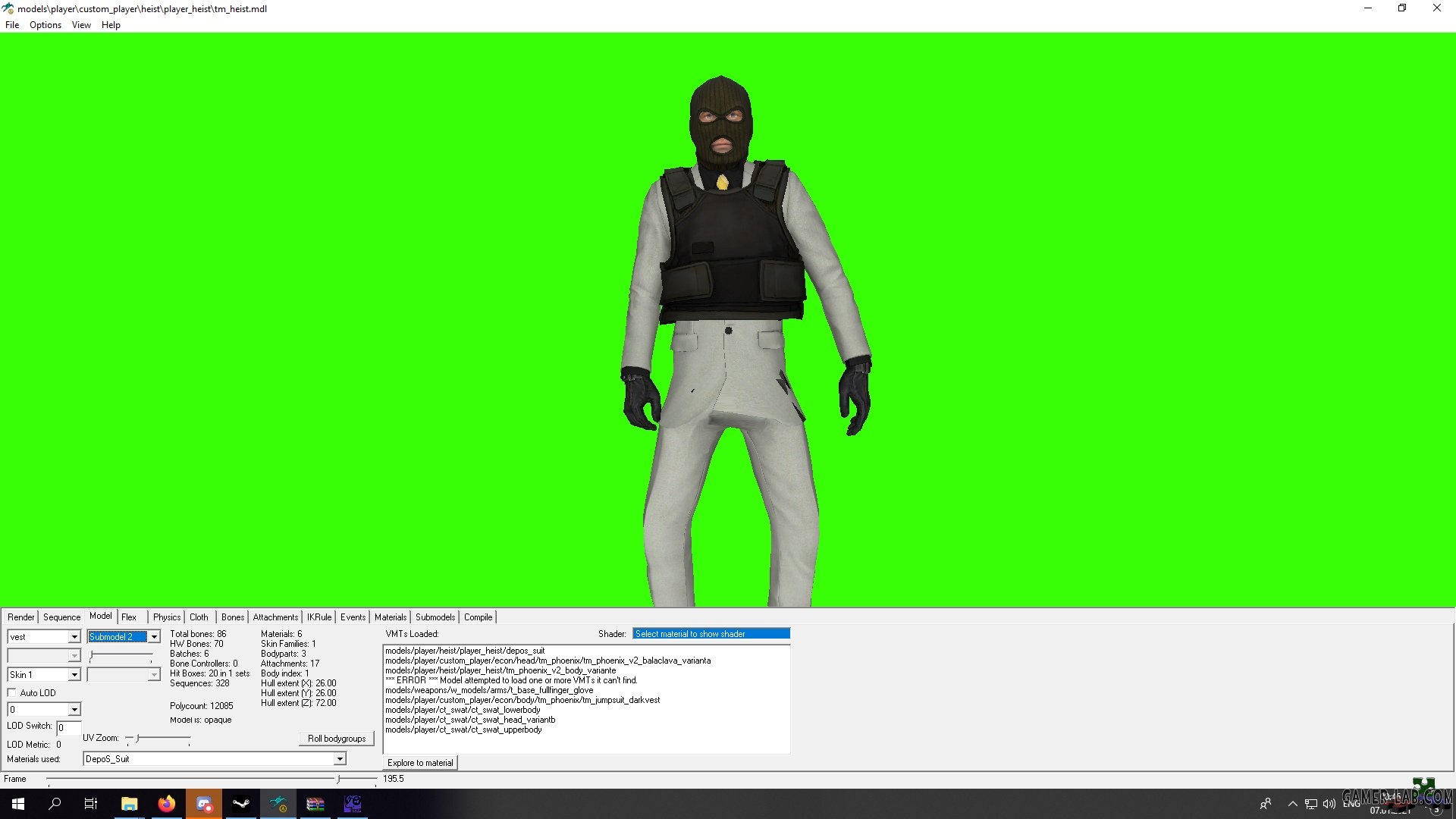Open the purple app taskbar icon
The height and width of the screenshot is (819, 1456).
[x=353, y=804]
